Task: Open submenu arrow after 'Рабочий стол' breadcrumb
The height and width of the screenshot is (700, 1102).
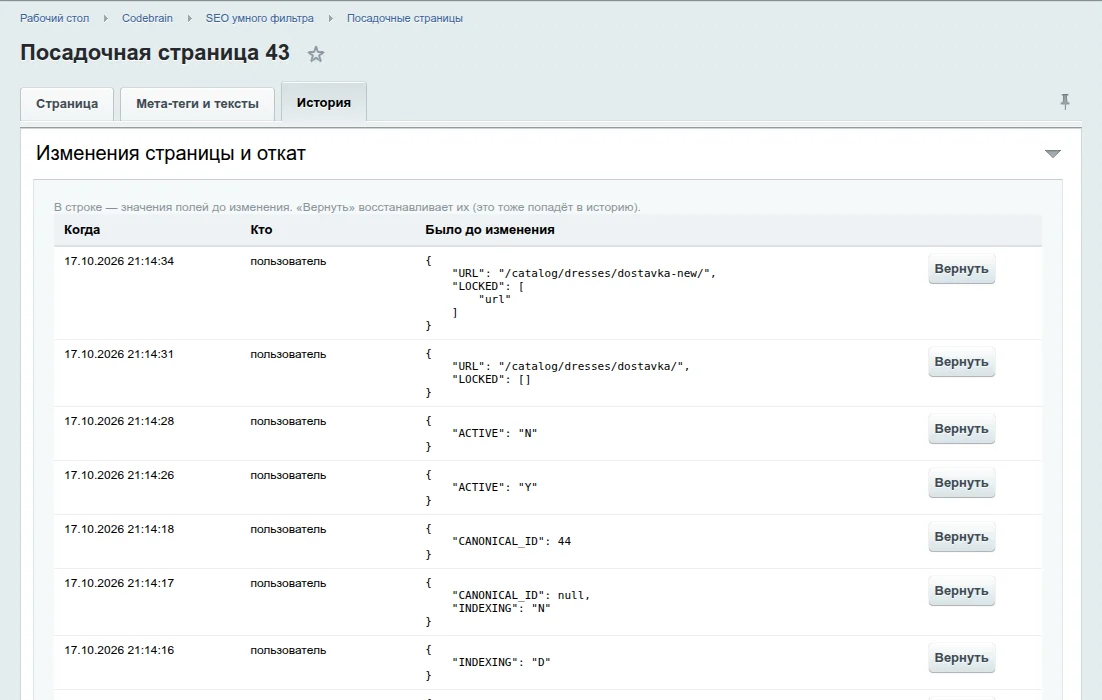Action: (105, 18)
